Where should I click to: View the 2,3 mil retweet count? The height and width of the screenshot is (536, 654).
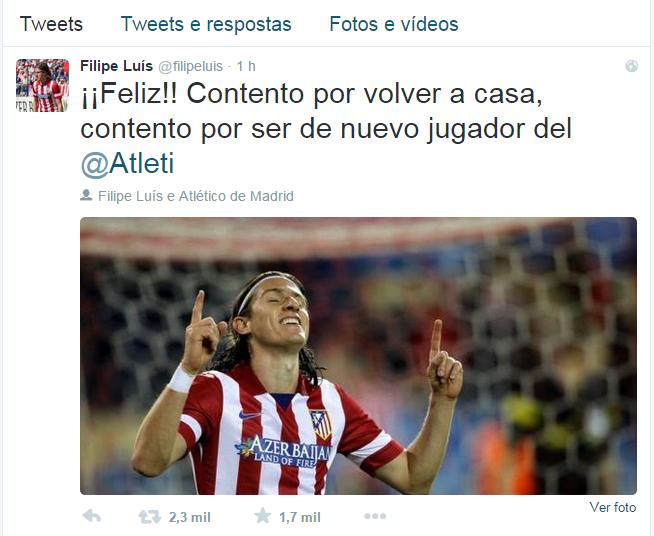click(x=190, y=517)
